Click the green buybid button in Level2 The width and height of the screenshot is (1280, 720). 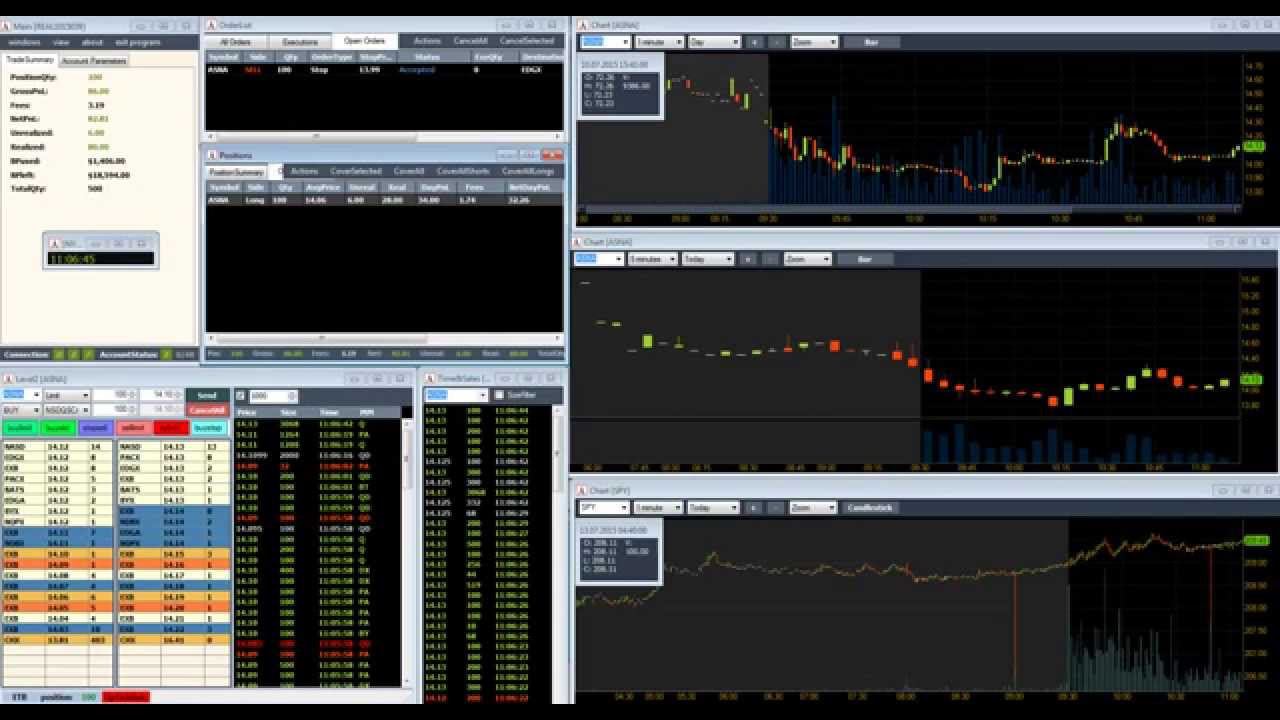[x=20, y=428]
